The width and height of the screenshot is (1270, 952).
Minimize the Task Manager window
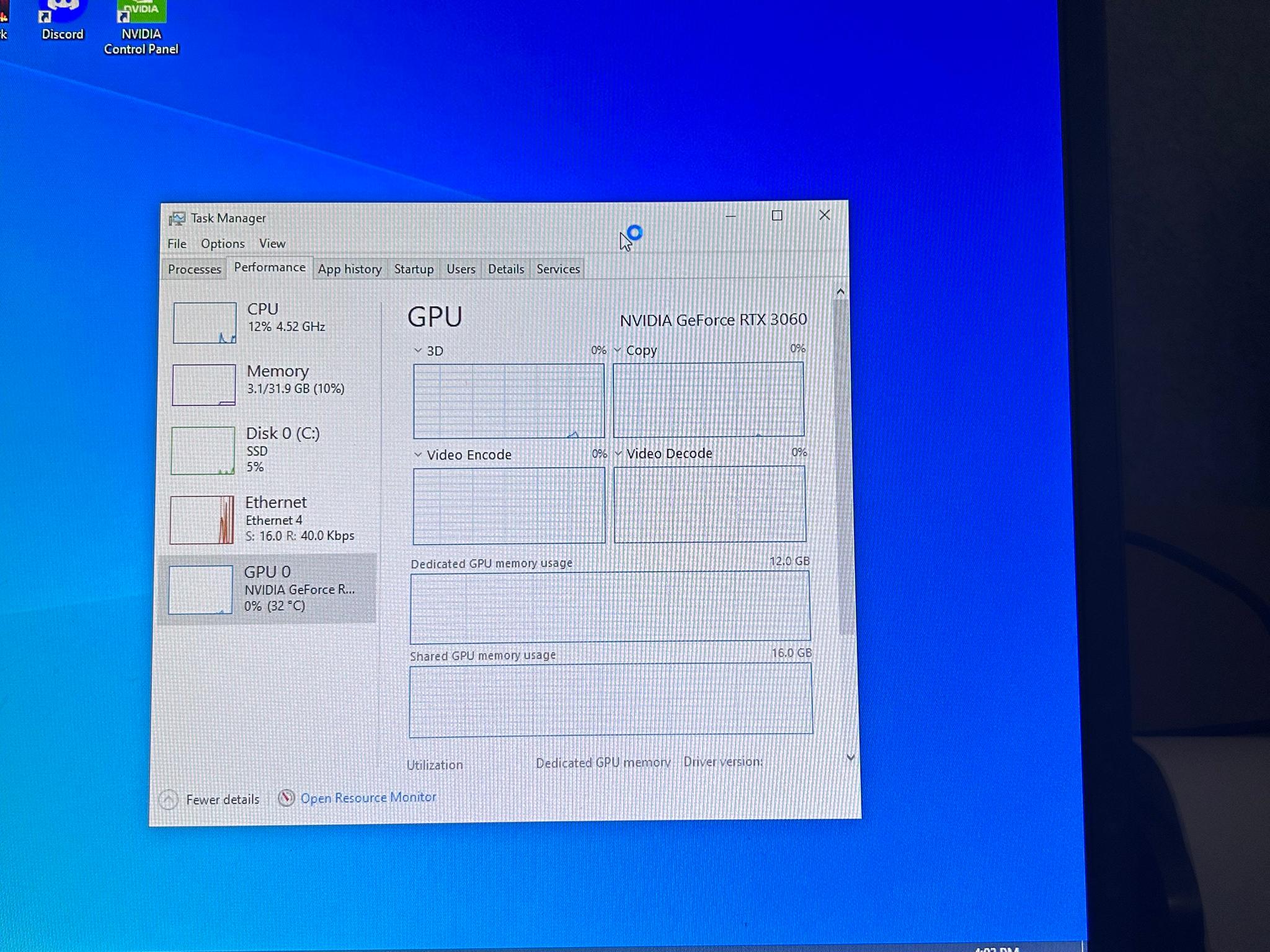[730, 216]
